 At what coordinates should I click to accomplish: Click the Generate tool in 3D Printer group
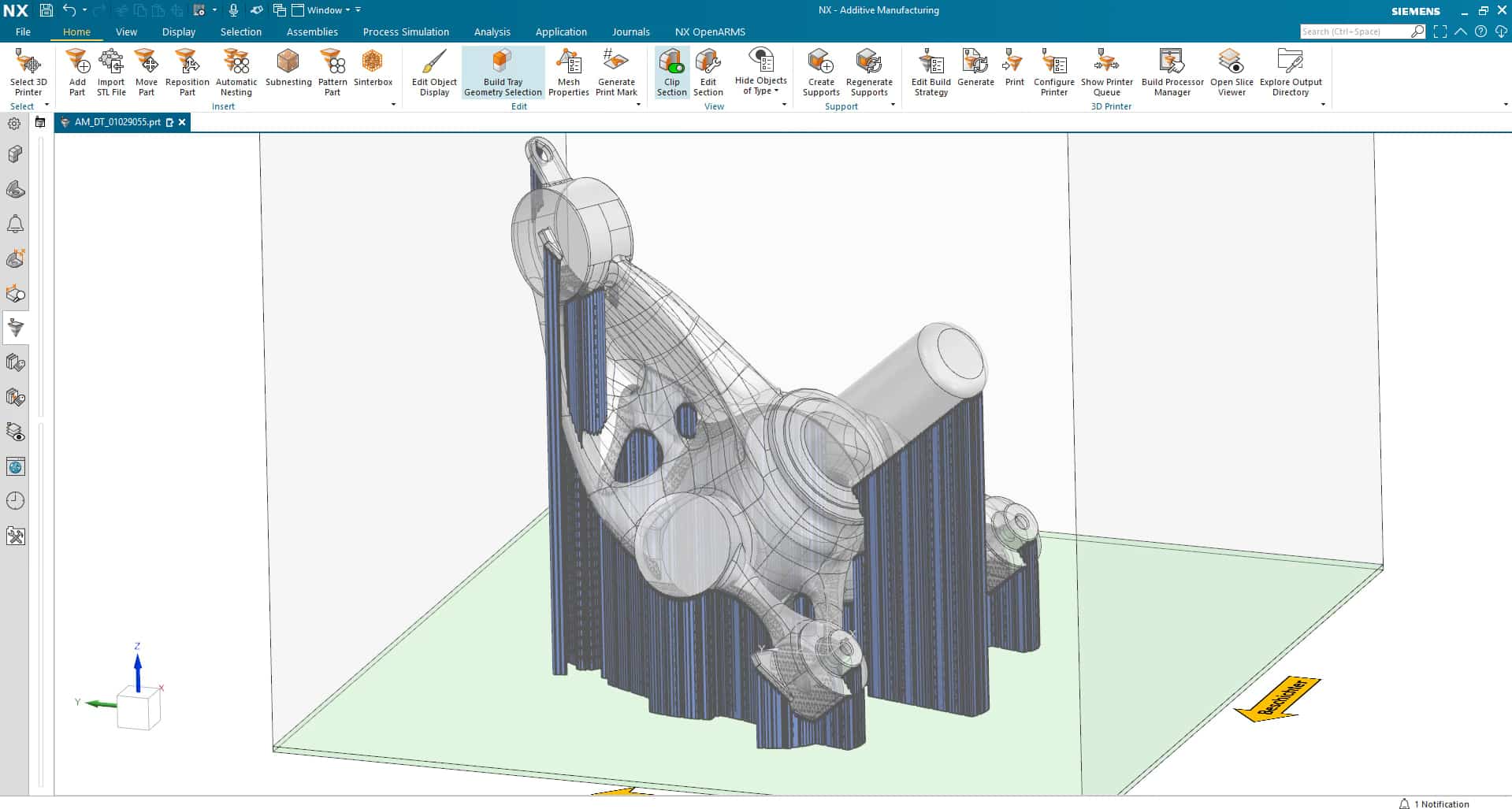[x=975, y=67]
